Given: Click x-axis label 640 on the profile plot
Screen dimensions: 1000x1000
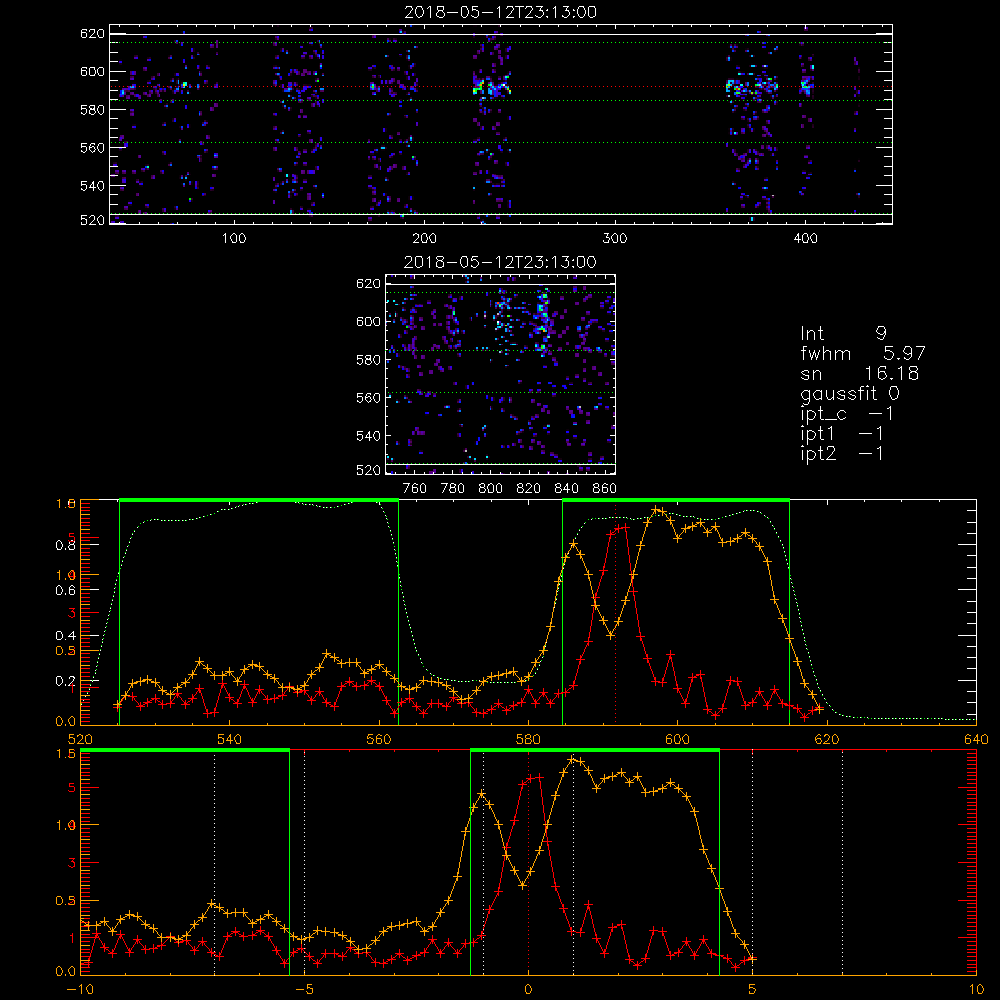Looking at the screenshot, I should pyautogui.click(x=976, y=739).
